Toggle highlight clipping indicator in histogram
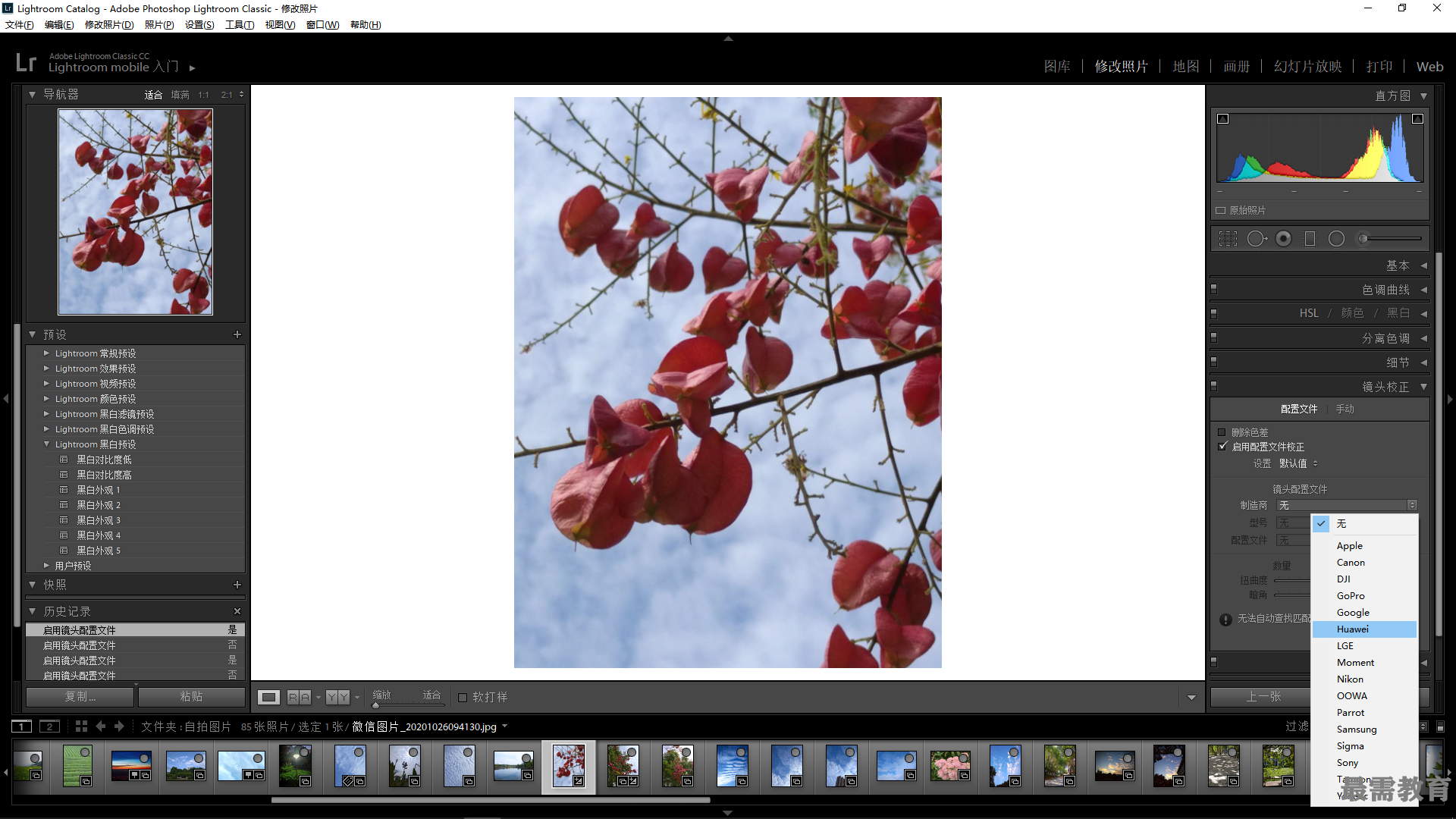This screenshot has width=1456, height=819. (1417, 119)
